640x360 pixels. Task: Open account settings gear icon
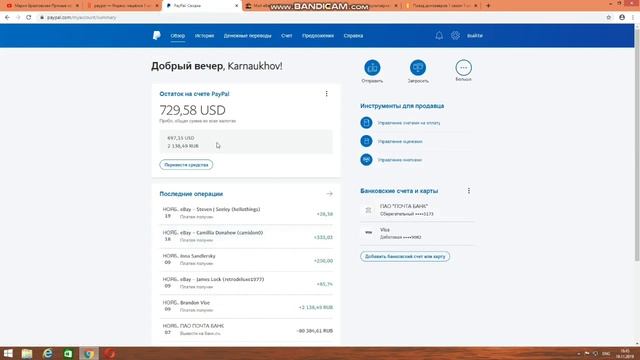tap(455, 36)
